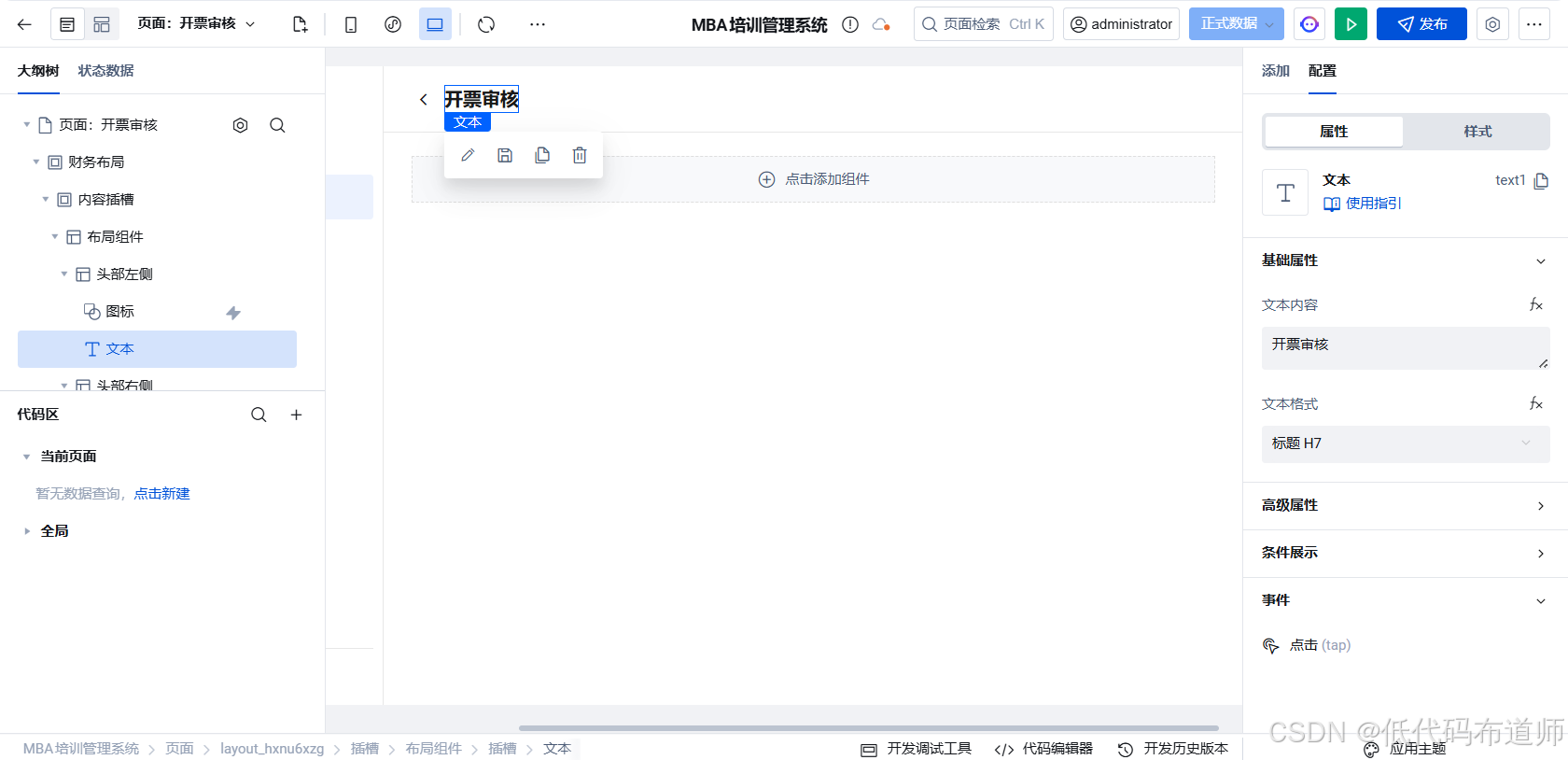Image resolution: width=1568 pixels, height=760 pixels.
Task: Open the outline panel icon in toolbar
Action: (67, 24)
